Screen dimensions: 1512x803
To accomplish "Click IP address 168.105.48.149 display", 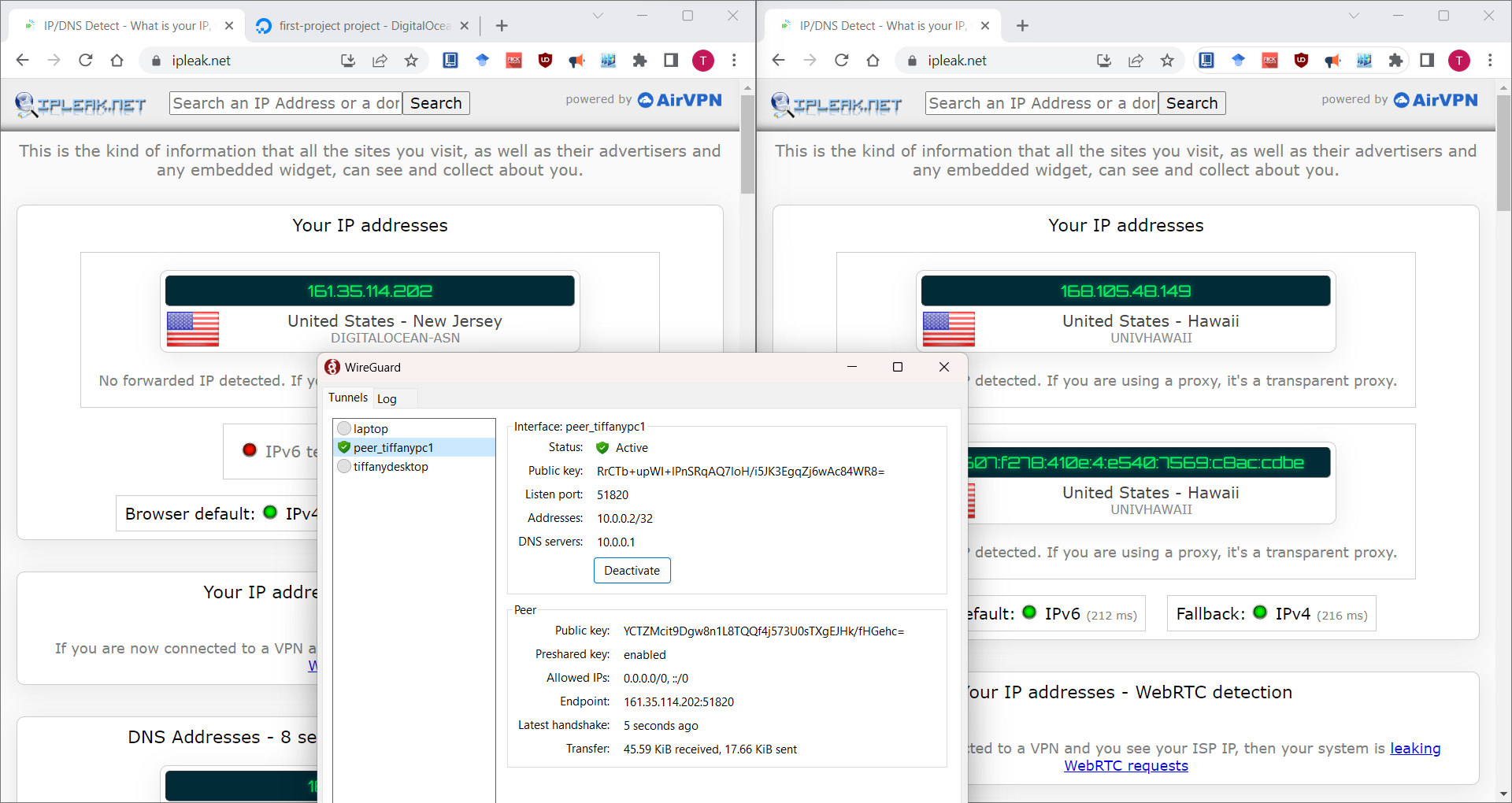I will click(1126, 291).
